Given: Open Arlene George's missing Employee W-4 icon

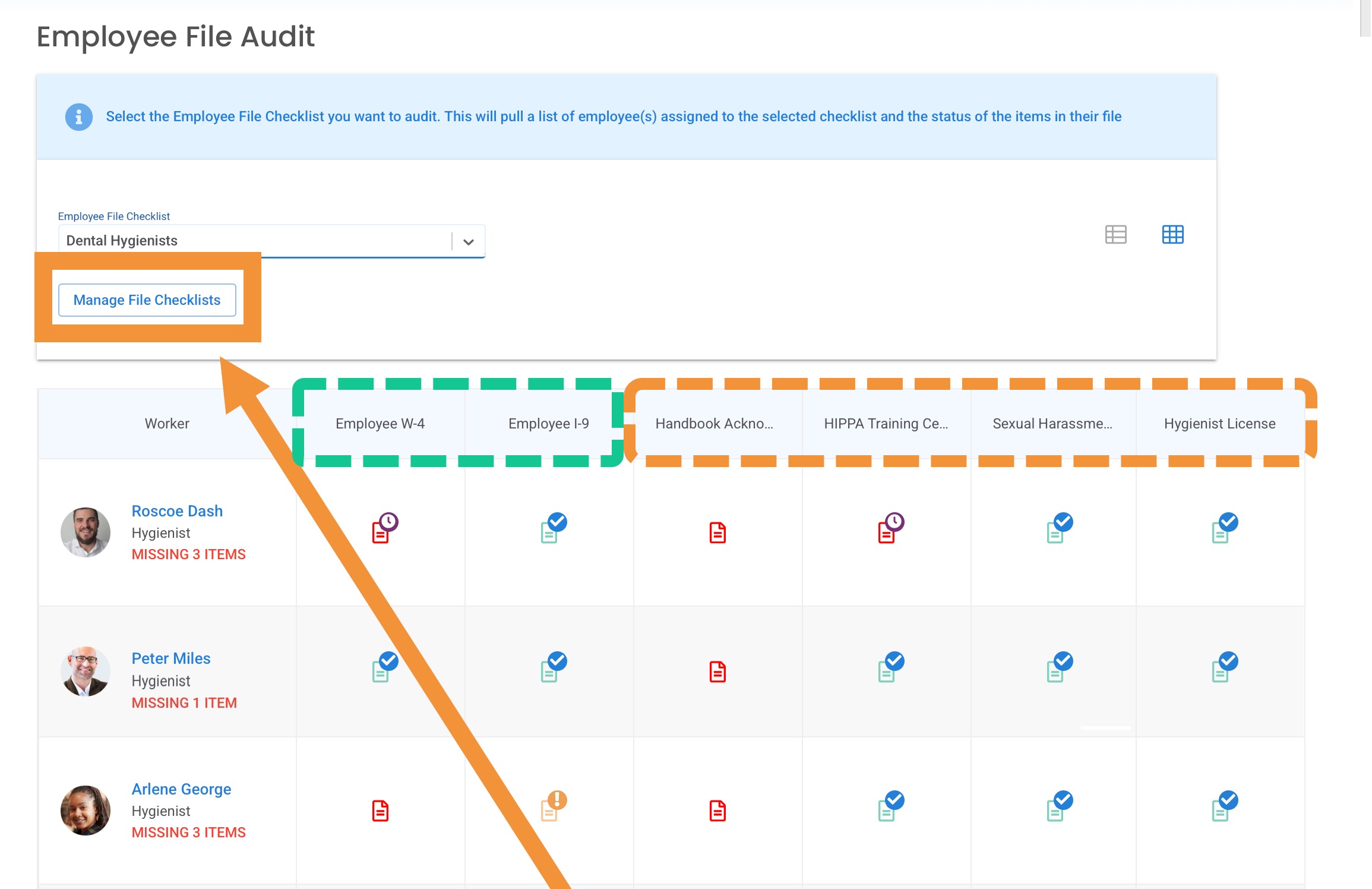Looking at the screenshot, I should pos(380,811).
